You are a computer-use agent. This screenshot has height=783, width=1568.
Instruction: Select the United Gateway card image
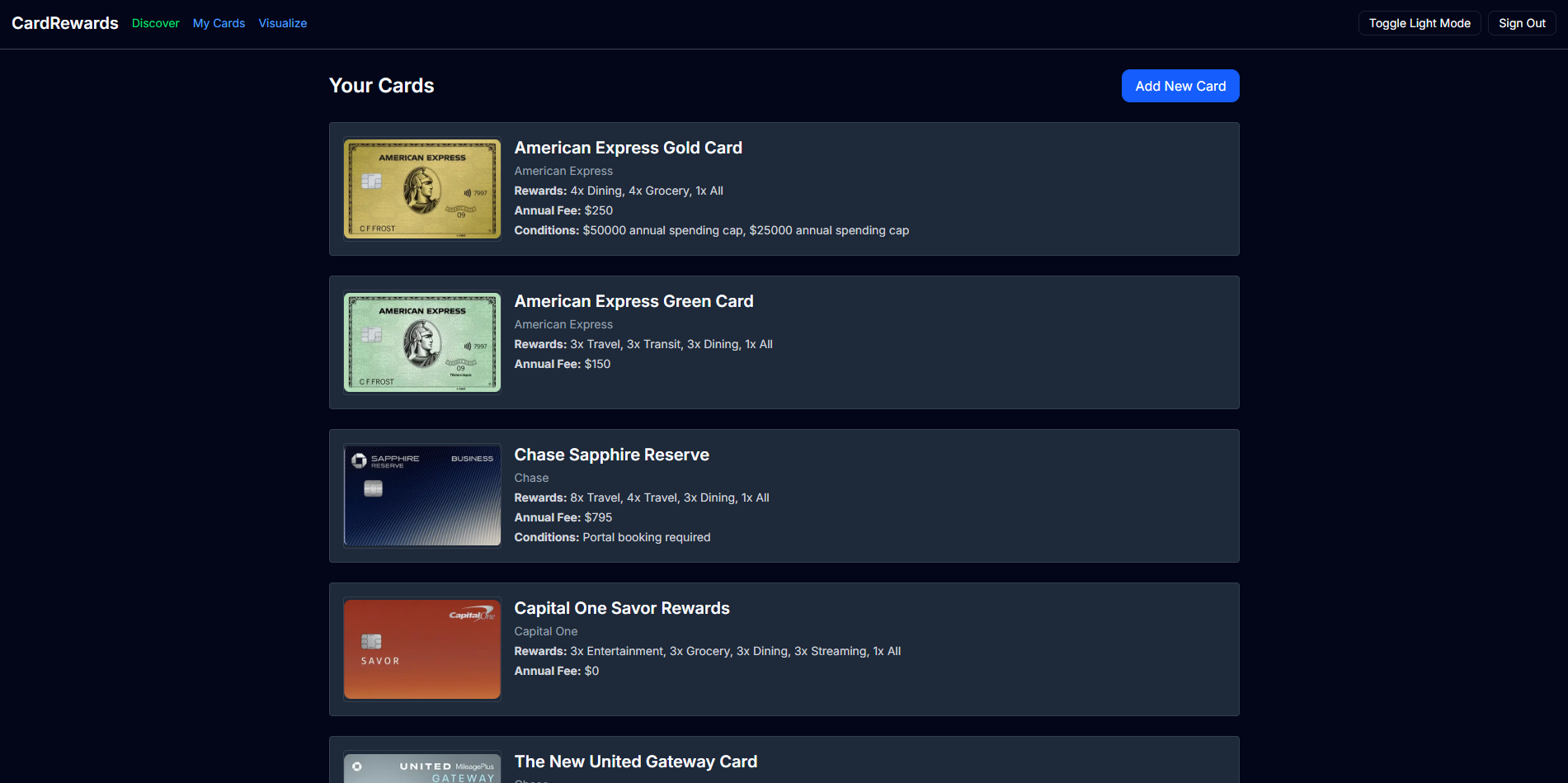pyautogui.click(x=422, y=767)
